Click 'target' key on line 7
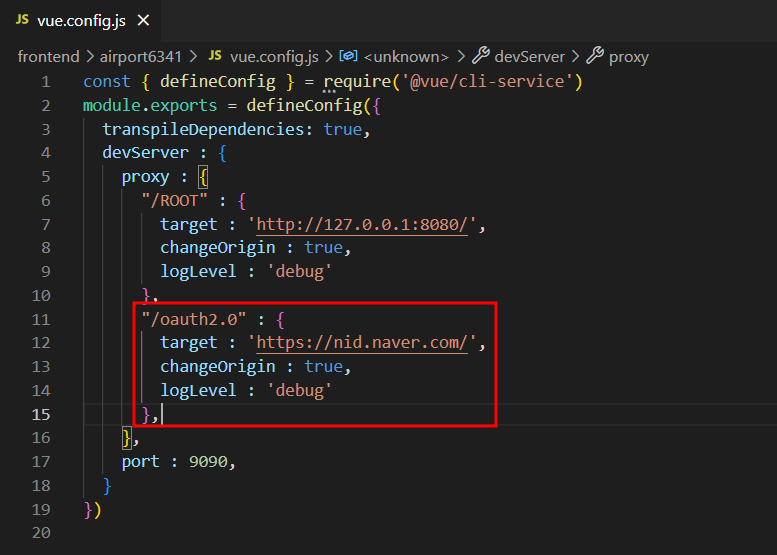The height and width of the screenshot is (555, 777). [x=188, y=225]
